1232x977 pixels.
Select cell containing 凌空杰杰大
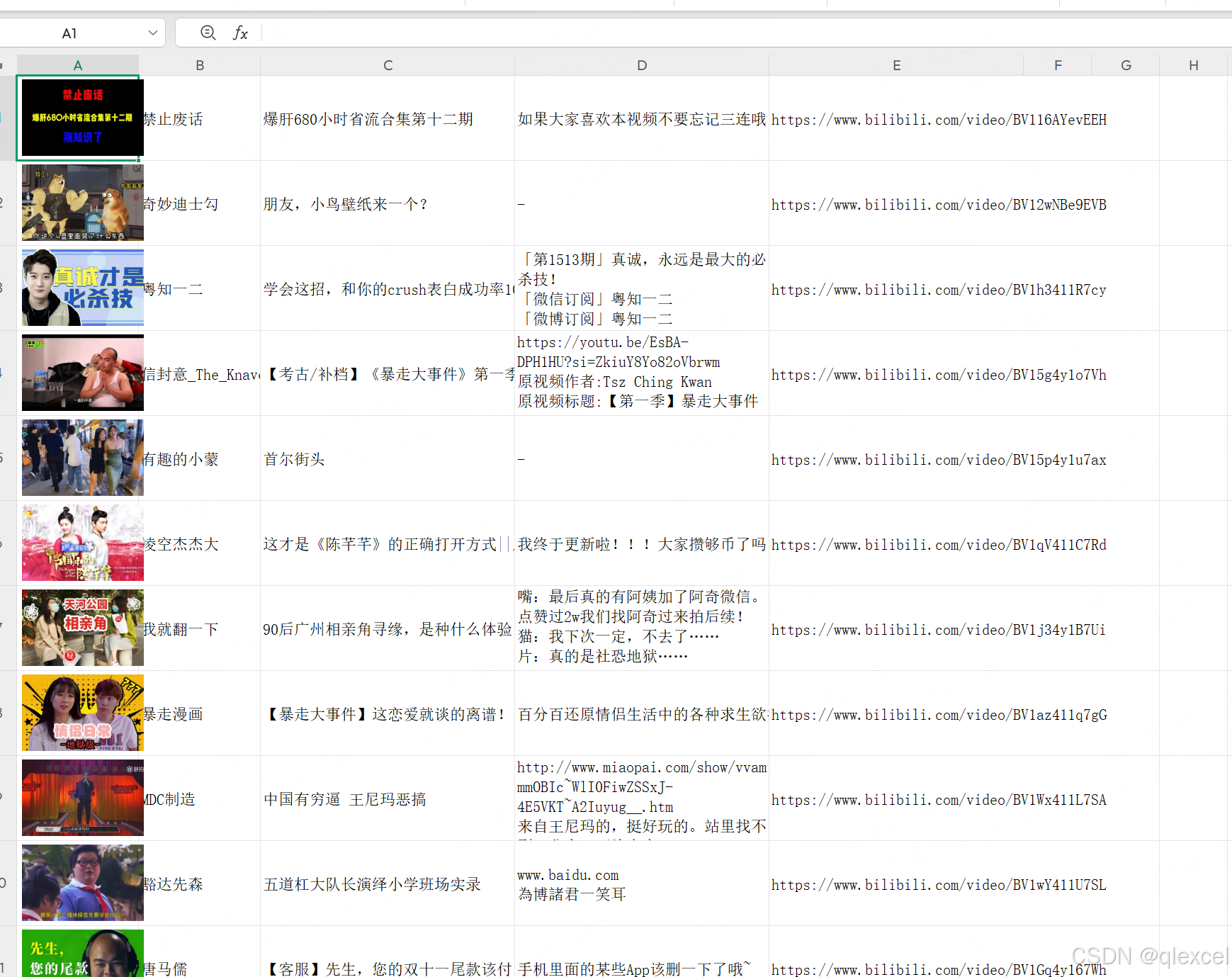(x=201, y=543)
